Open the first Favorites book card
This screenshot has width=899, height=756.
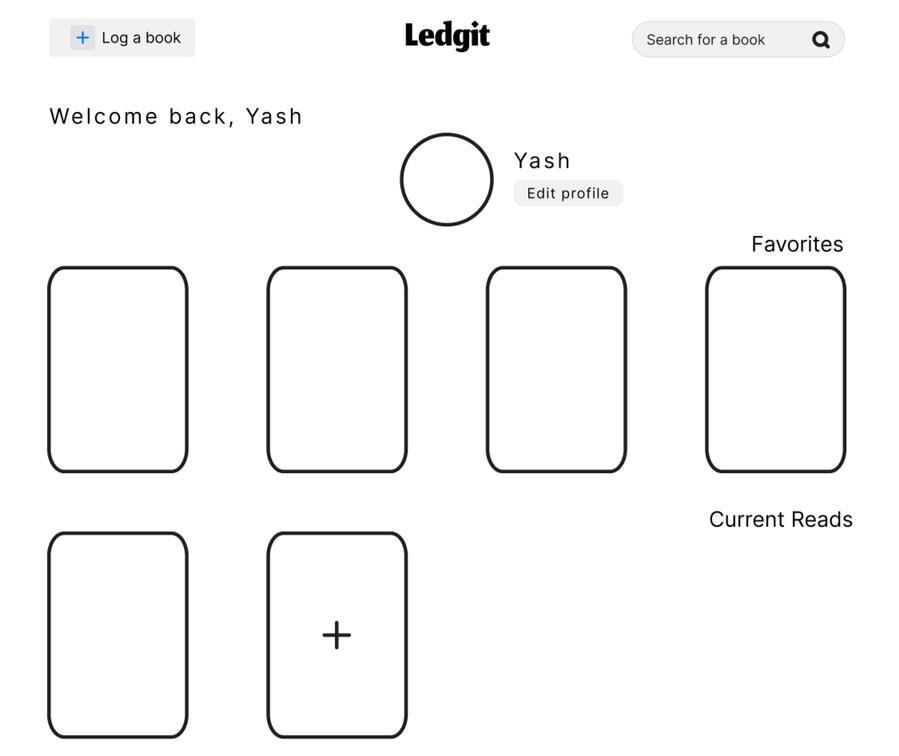click(118, 369)
